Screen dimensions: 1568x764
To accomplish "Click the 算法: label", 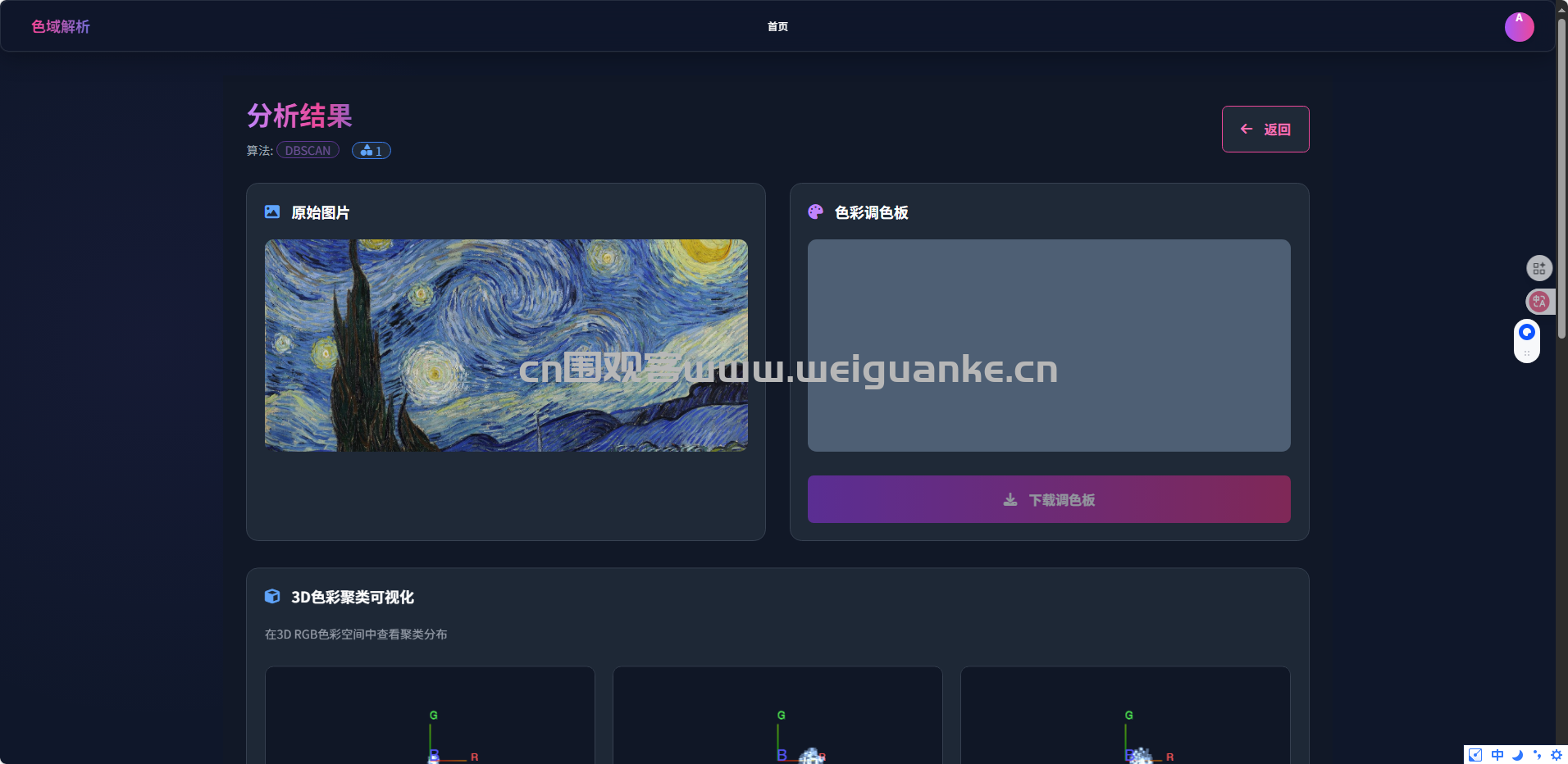I will 260,150.
